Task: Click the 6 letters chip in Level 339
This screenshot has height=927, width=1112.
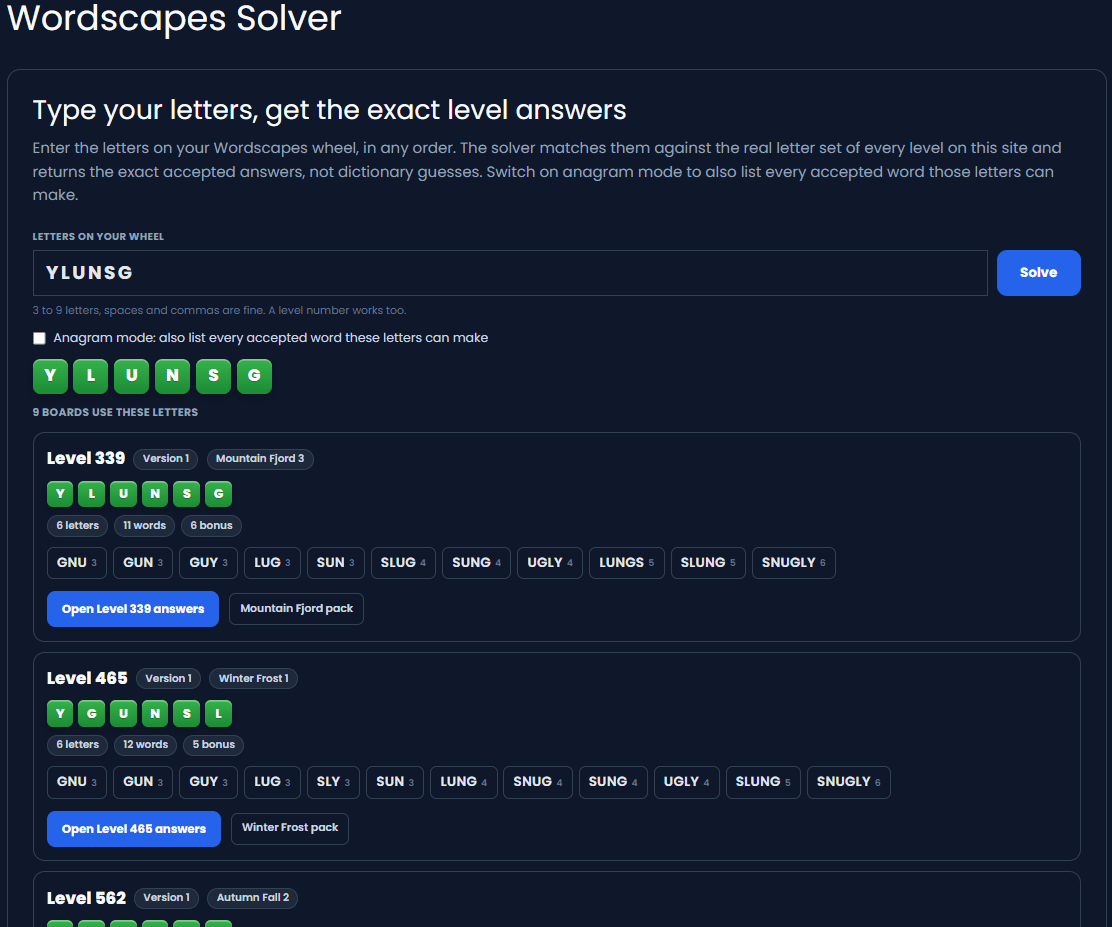Action: [77, 526]
